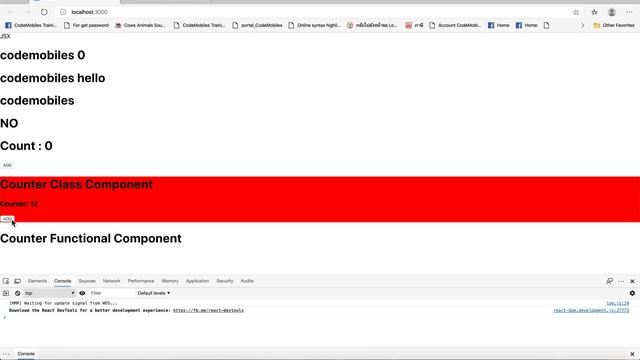This screenshot has width=640, height=360.
Task: Show the console sidebar icon
Action: (6, 293)
